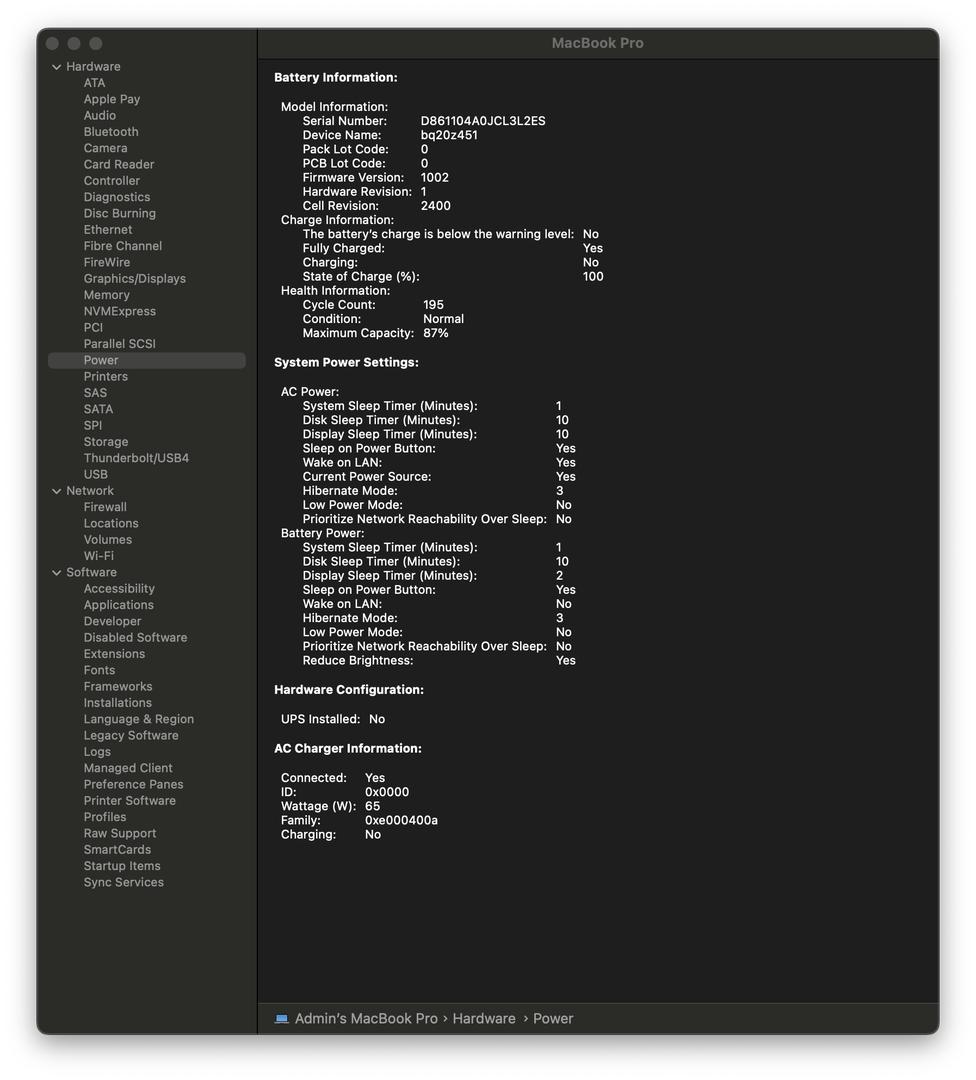Viewport: 976px width, 1080px height.
Task: Click the charger Family value 0xe000400a
Action: [401, 820]
